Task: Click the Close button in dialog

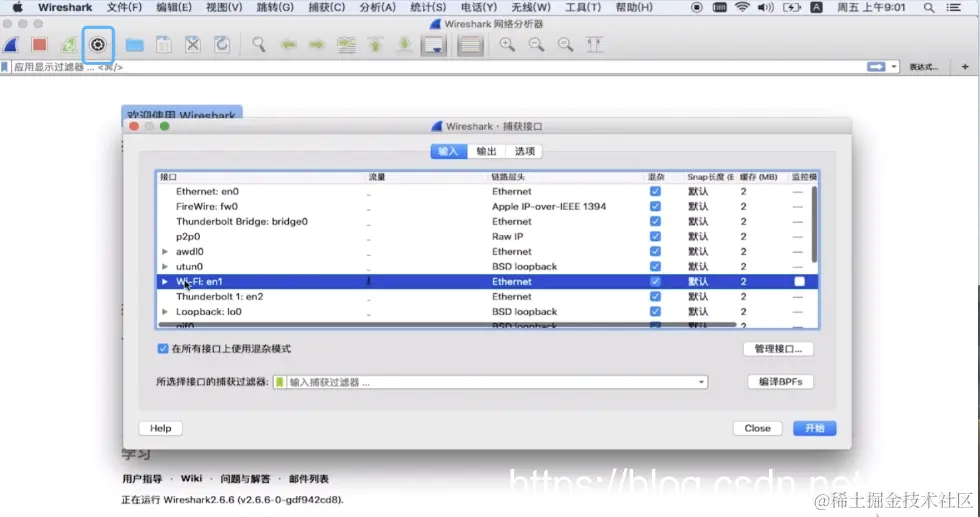Action: pos(758,428)
